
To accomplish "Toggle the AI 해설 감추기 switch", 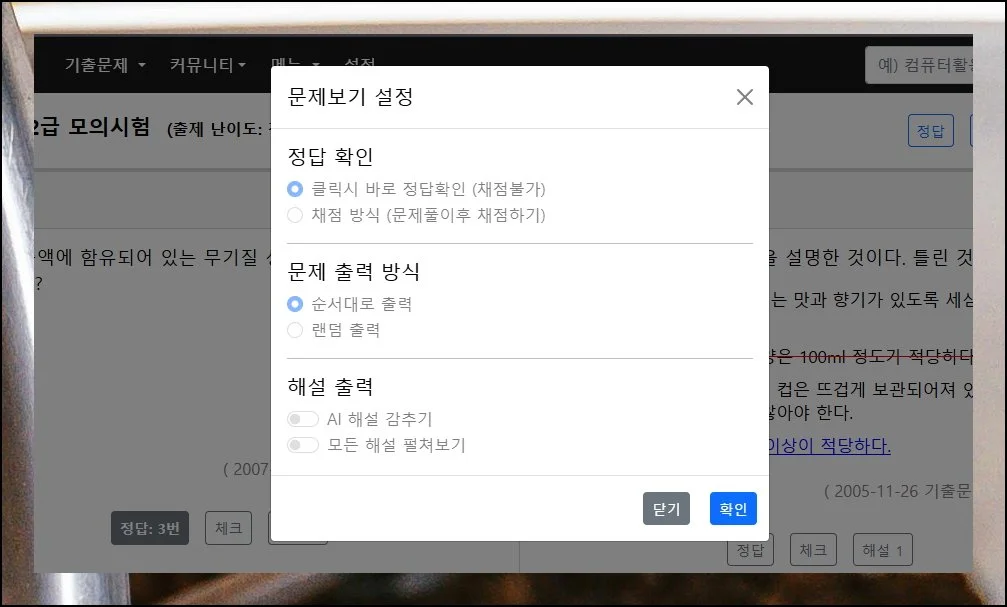I will point(303,419).
